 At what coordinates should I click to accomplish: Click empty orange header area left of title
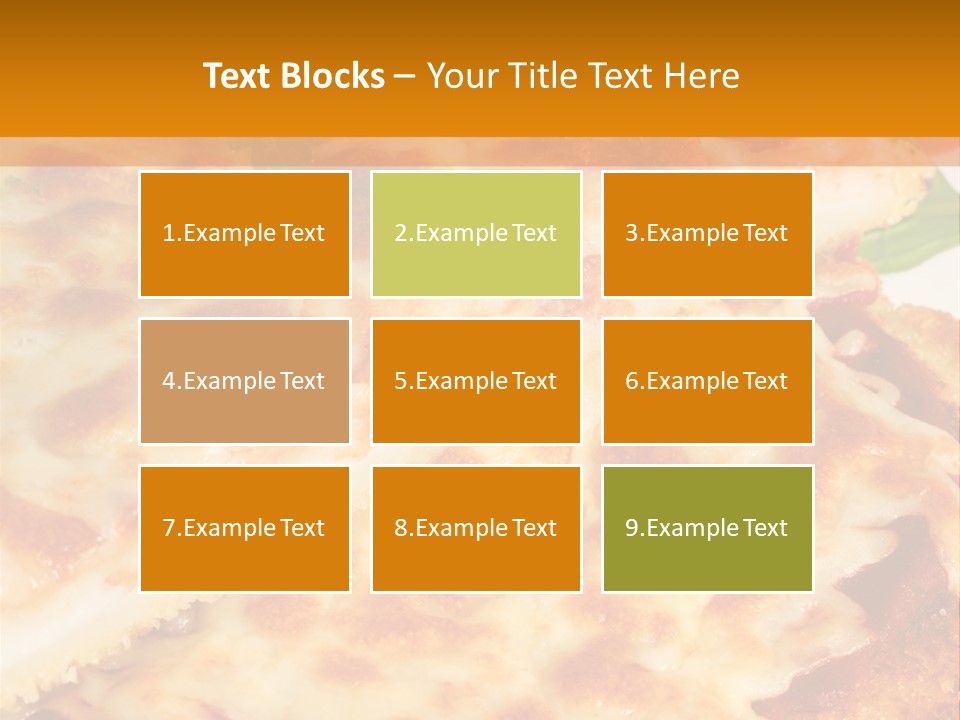(x=90, y=70)
